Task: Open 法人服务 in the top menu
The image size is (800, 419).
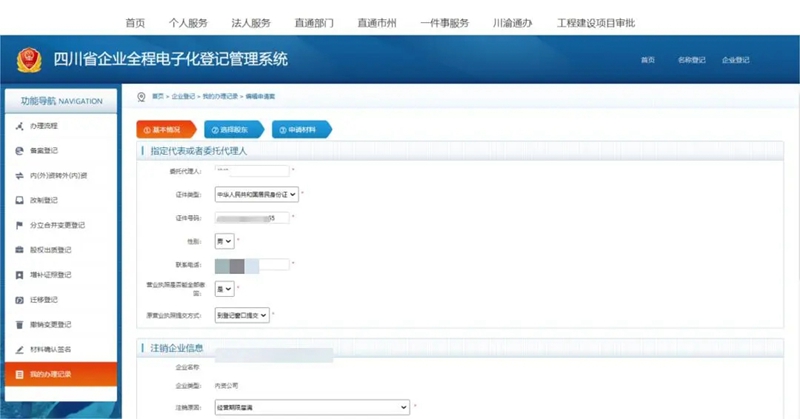Action: 251,23
